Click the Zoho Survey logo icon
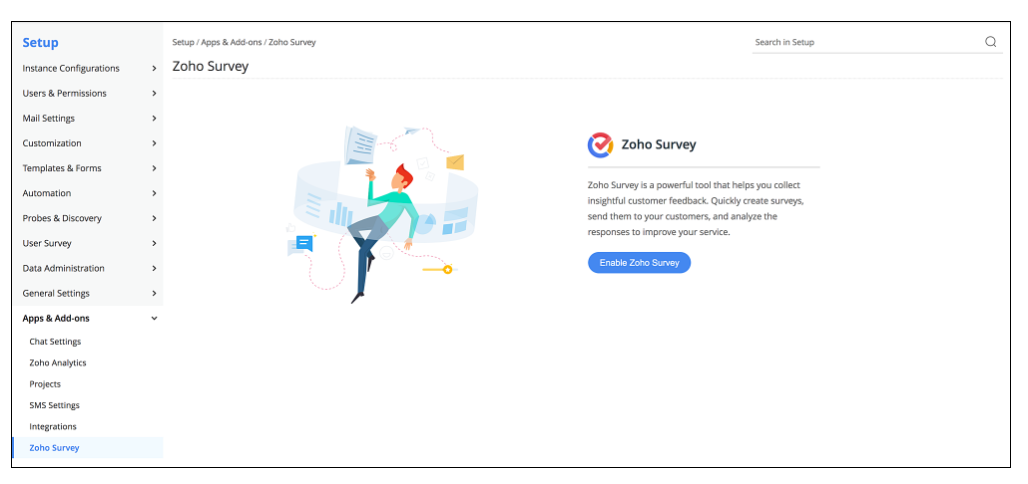1028x484 pixels. point(600,145)
